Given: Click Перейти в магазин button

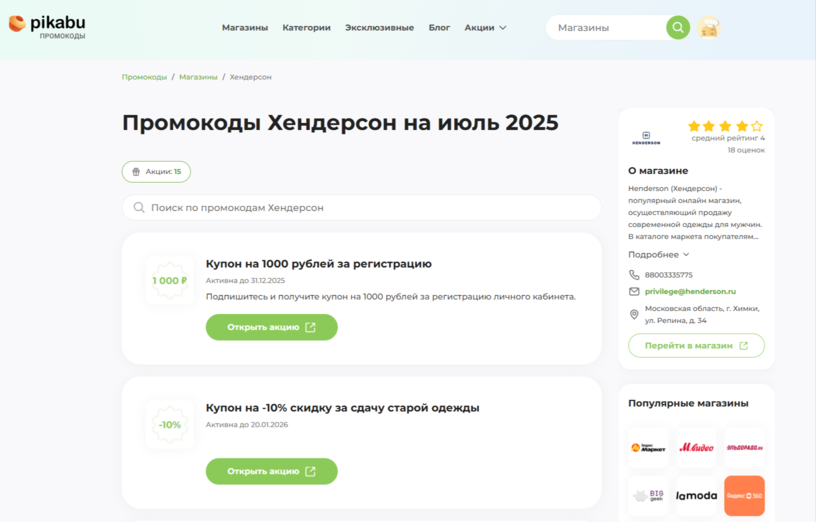Looking at the screenshot, I should (x=696, y=346).
